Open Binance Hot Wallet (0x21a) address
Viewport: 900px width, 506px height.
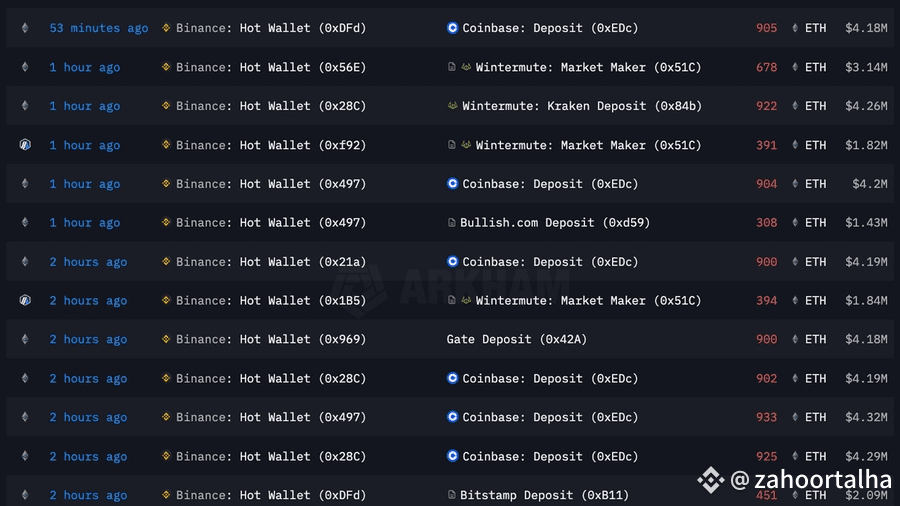pyautogui.click(x=271, y=262)
